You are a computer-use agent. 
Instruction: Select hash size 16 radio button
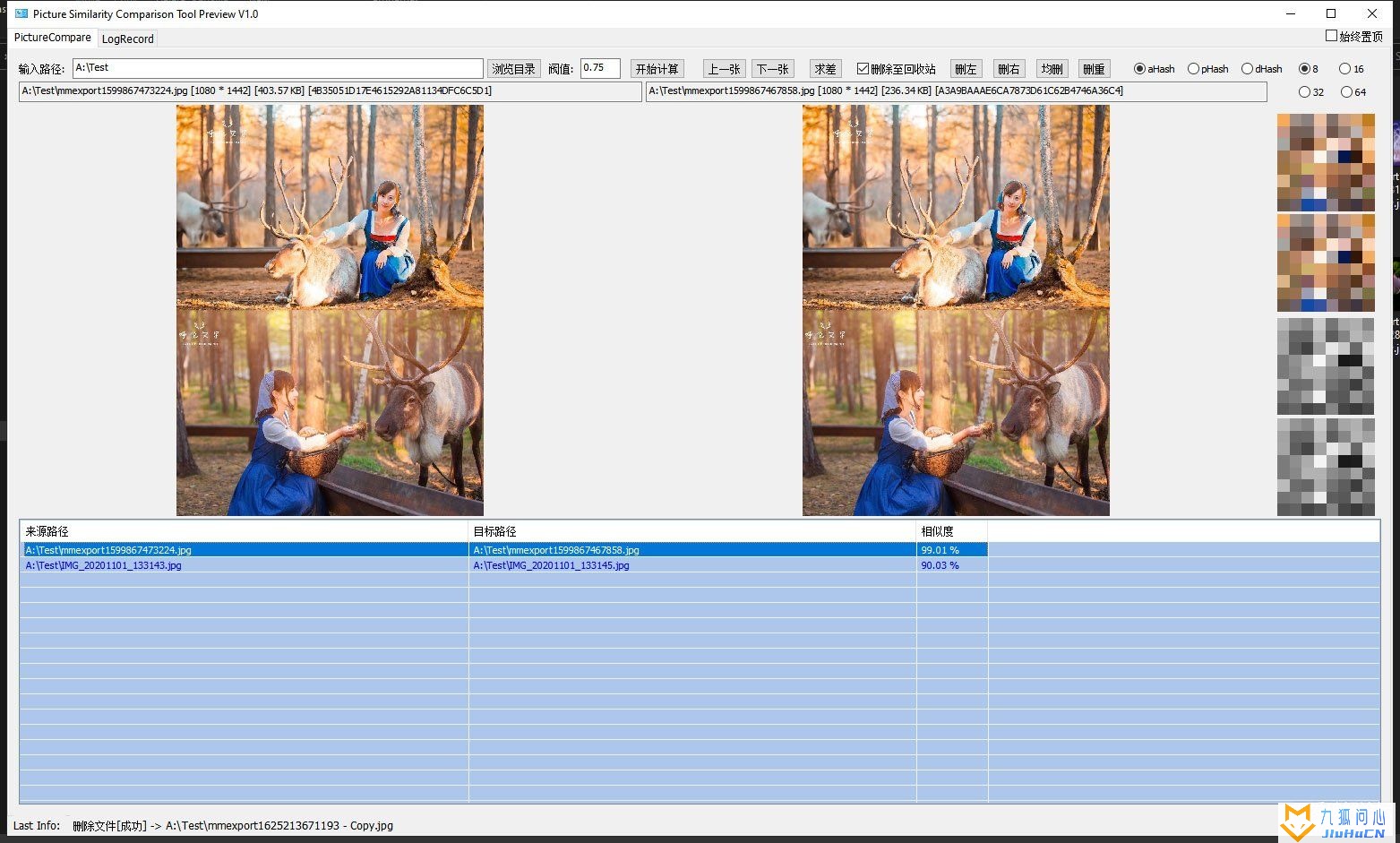(x=1352, y=69)
